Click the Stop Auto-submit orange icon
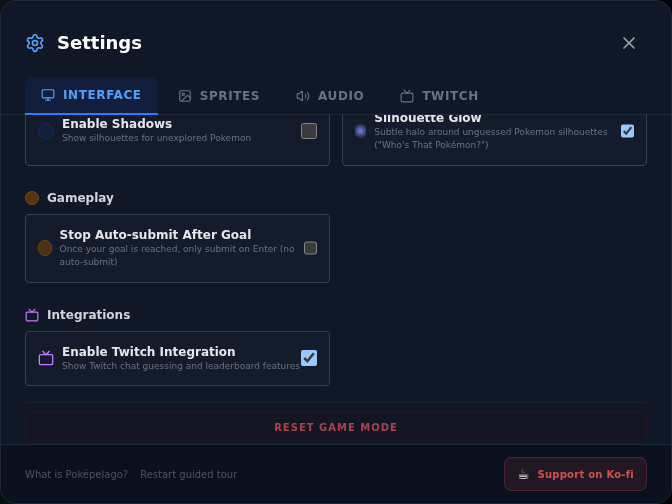Image resolution: width=672 pixels, height=504 pixels. pos(45,248)
